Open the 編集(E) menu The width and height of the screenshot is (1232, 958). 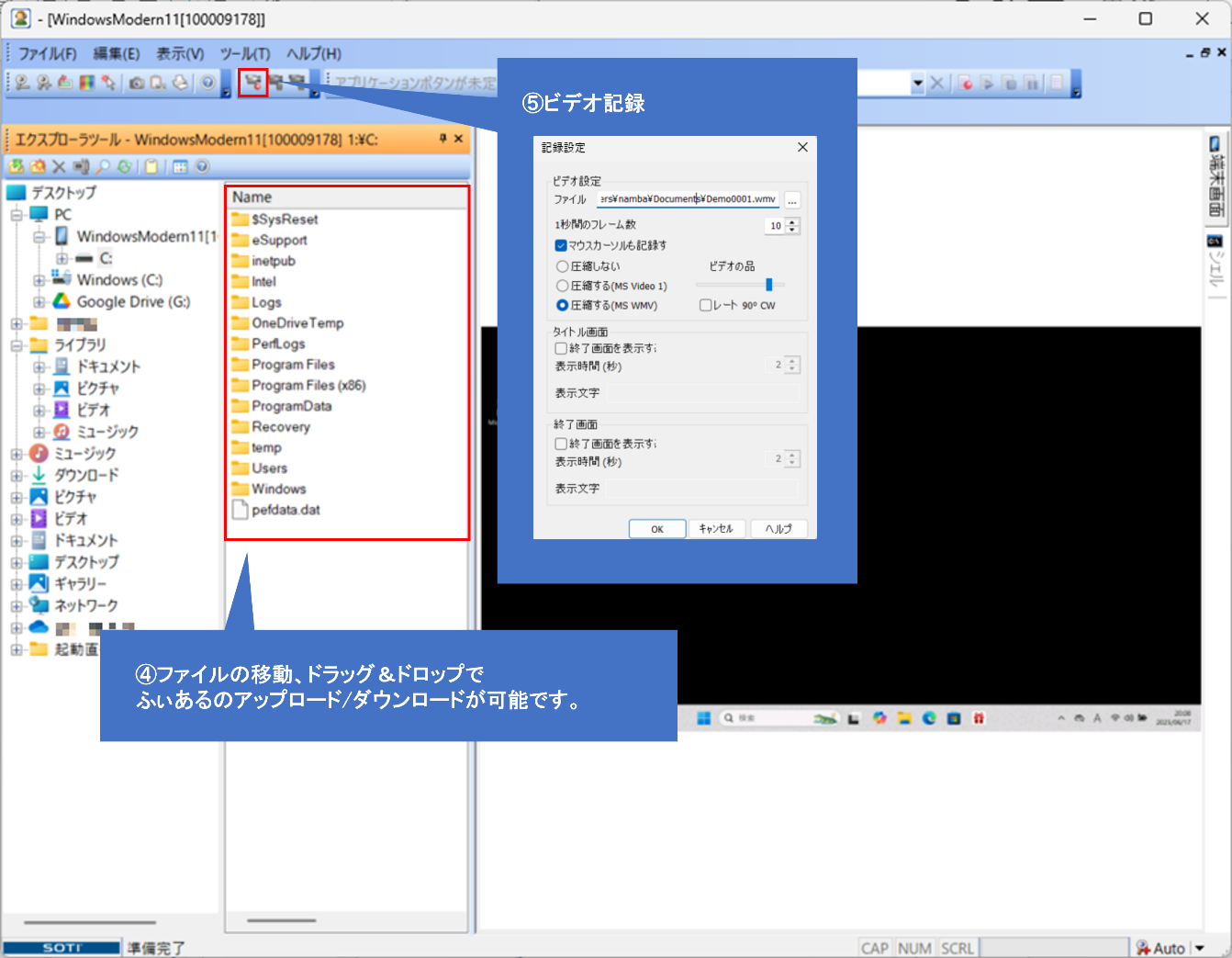coord(117,53)
